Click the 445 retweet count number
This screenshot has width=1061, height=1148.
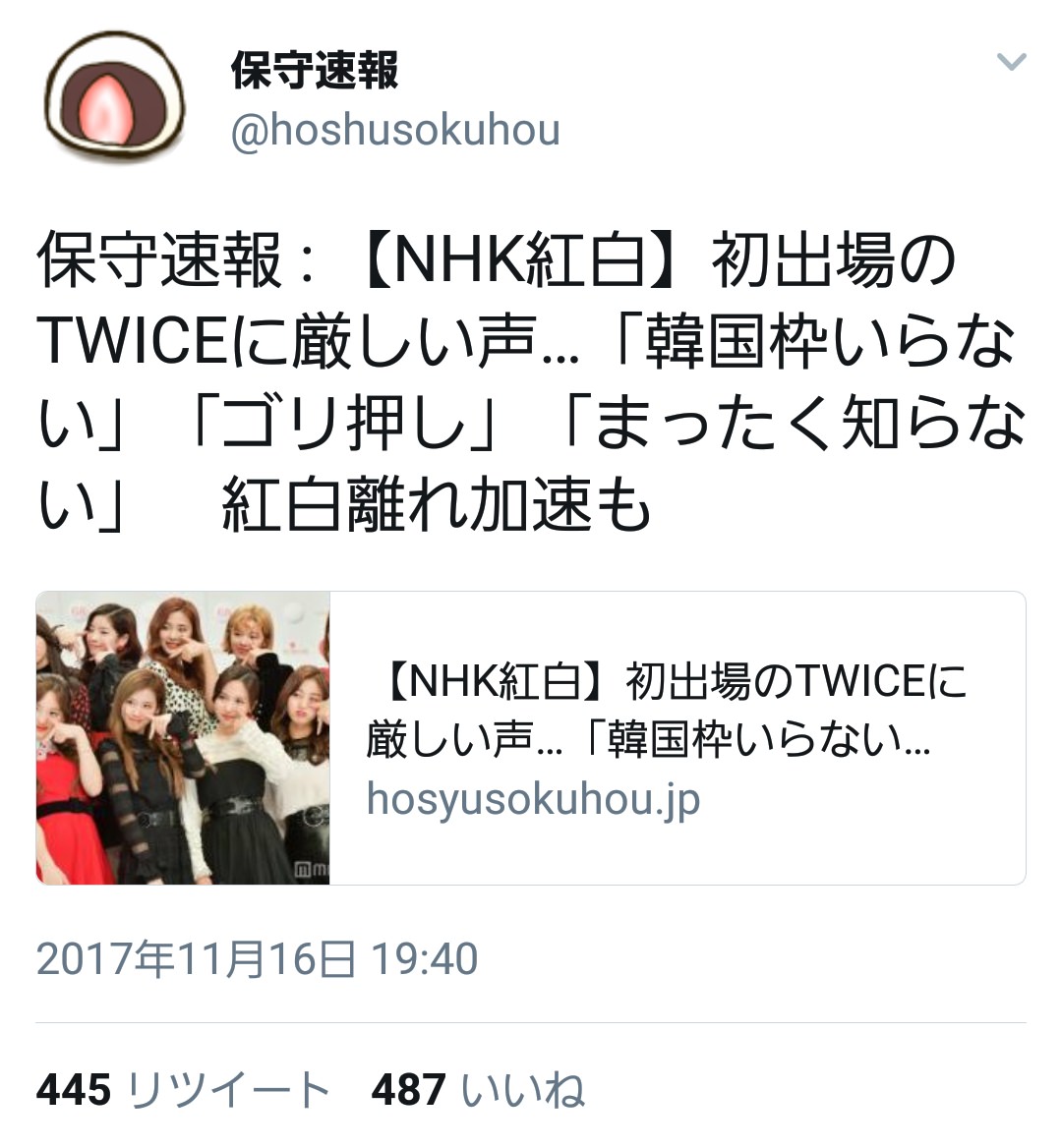tap(74, 1090)
